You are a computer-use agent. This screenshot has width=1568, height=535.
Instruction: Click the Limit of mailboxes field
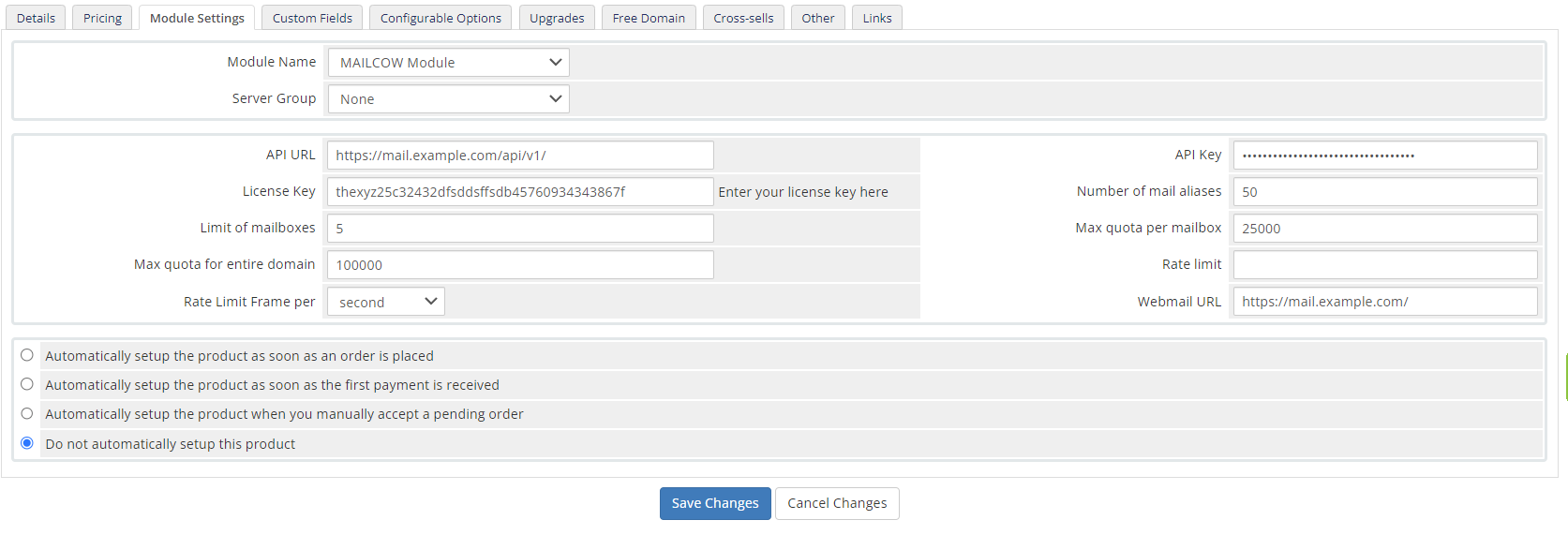click(x=520, y=229)
